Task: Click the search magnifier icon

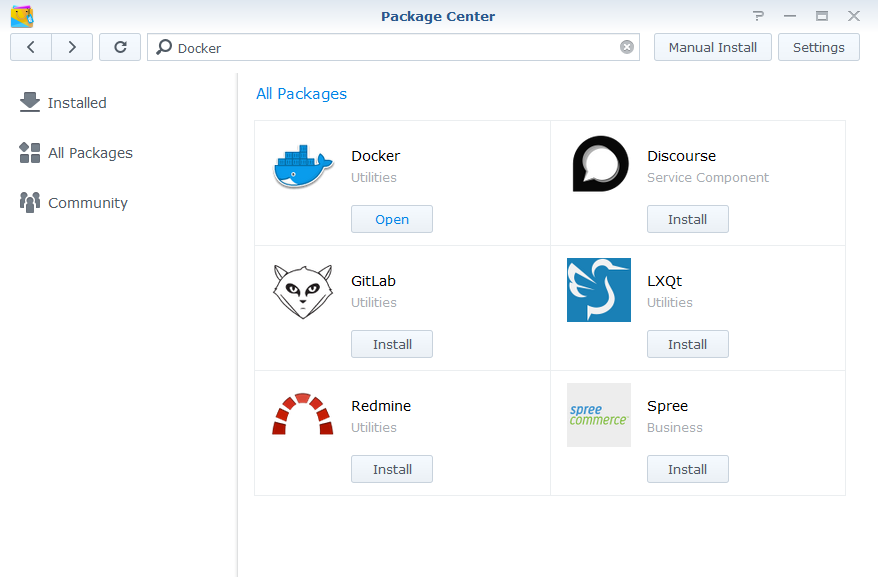Action: point(164,47)
